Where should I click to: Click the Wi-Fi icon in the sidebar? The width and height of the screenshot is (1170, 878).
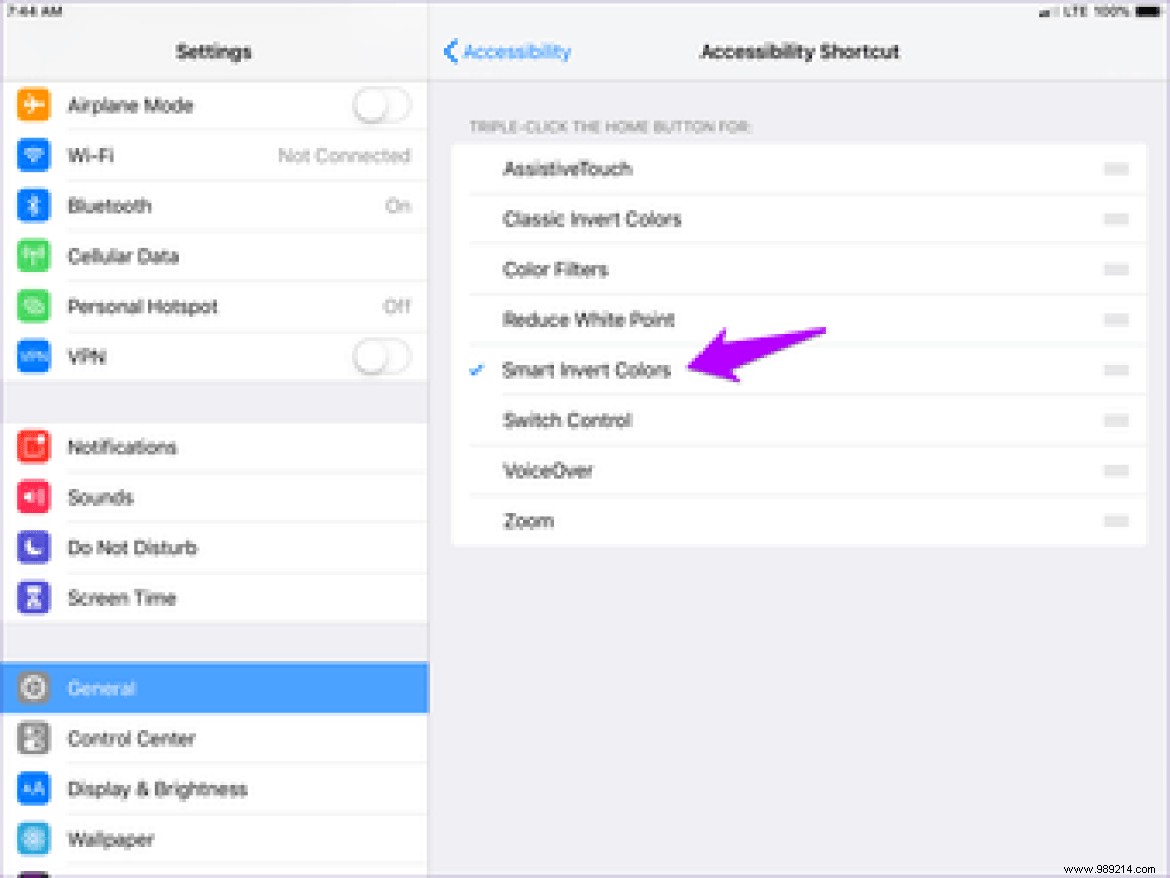tap(36, 155)
